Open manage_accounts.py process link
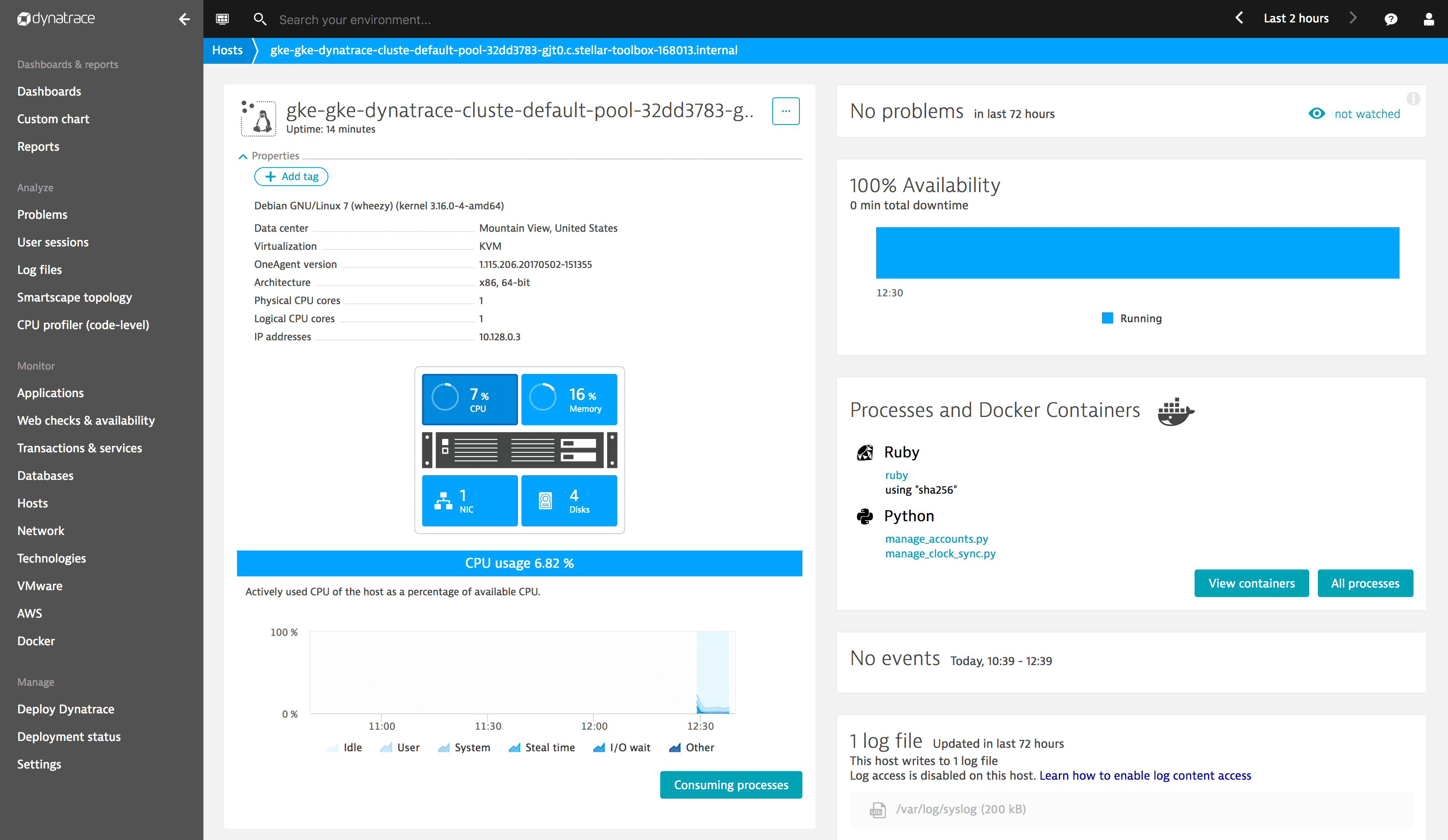Screen dimensions: 1448x840 click(936, 539)
